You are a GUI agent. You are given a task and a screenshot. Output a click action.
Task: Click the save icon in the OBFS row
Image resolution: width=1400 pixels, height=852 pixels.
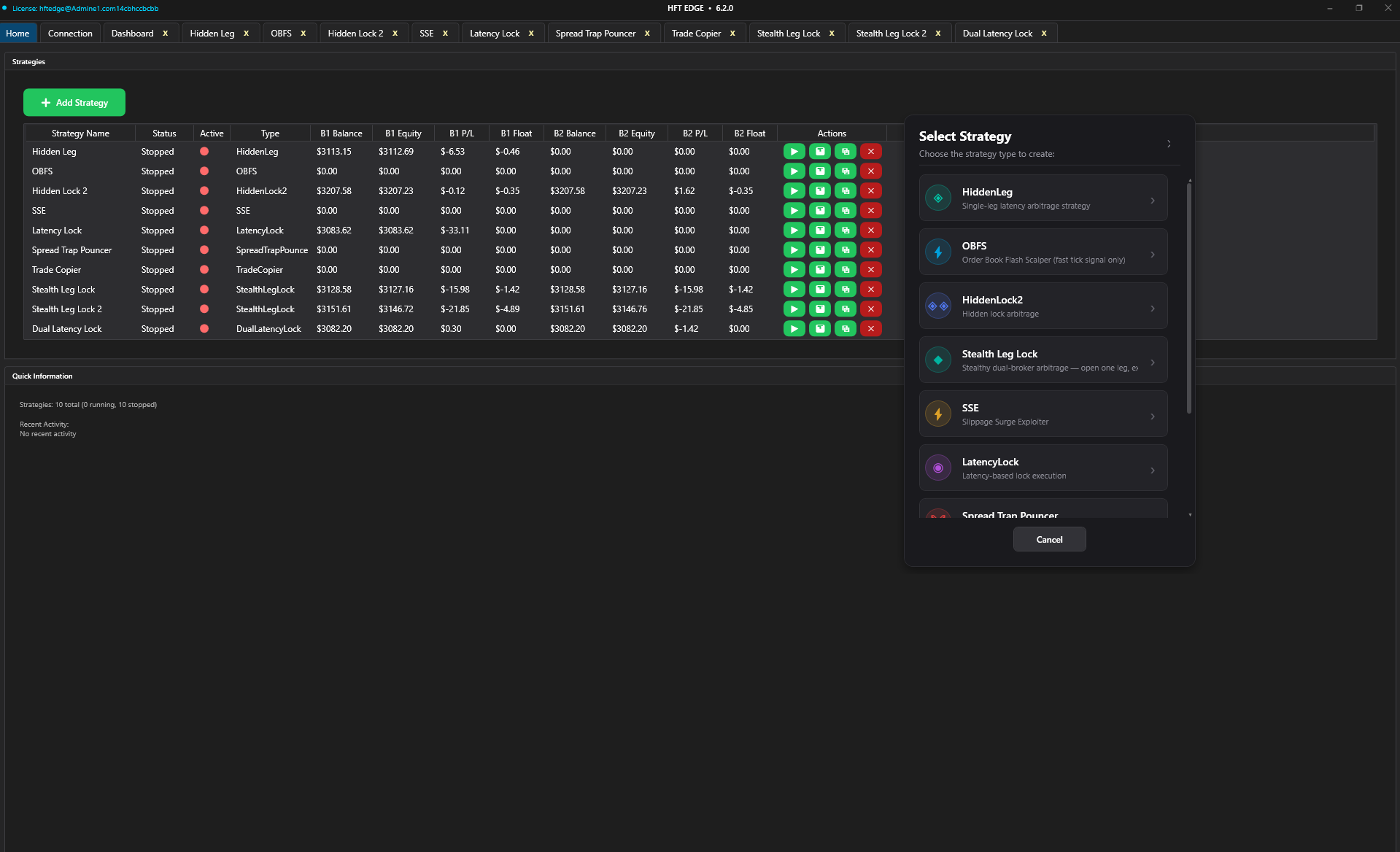[820, 171]
